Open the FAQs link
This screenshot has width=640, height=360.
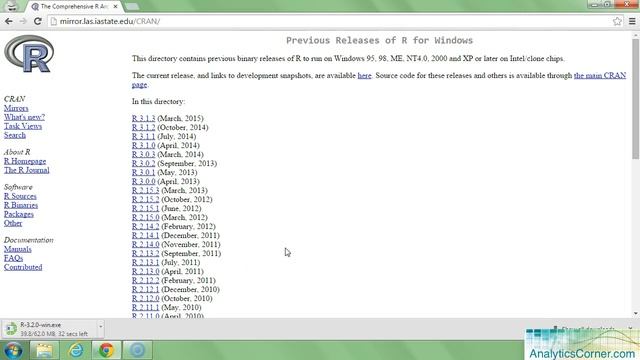(x=13, y=258)
